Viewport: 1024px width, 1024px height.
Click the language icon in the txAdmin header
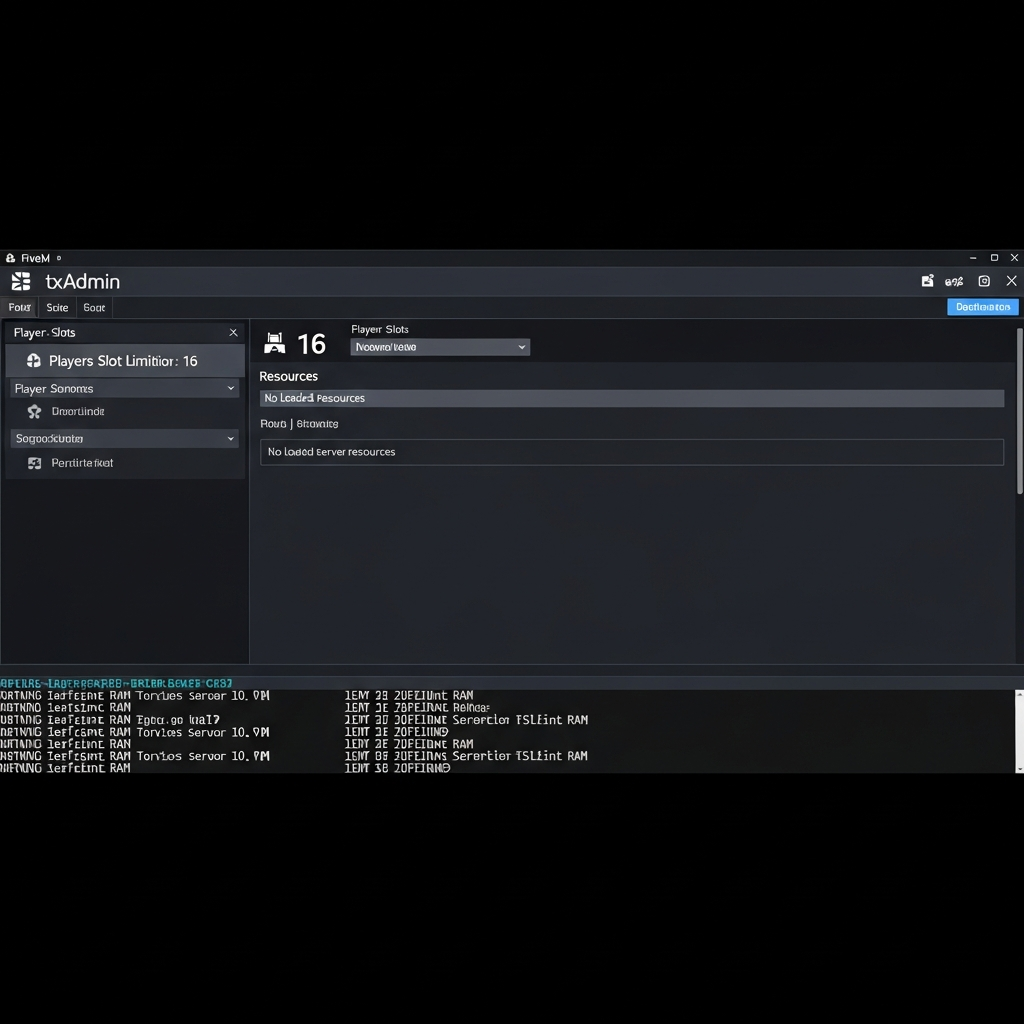coord(952,281)
